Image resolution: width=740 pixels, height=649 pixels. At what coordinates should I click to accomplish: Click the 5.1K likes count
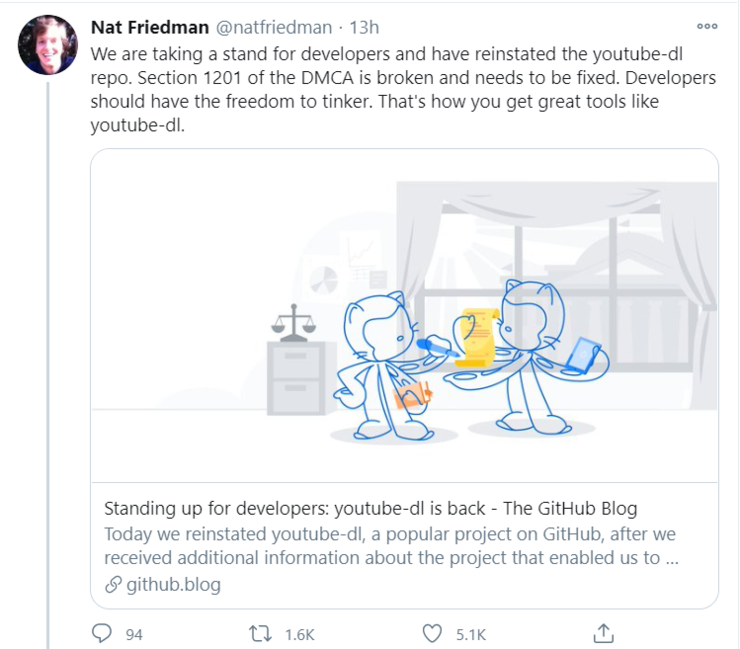coord(471,634)
